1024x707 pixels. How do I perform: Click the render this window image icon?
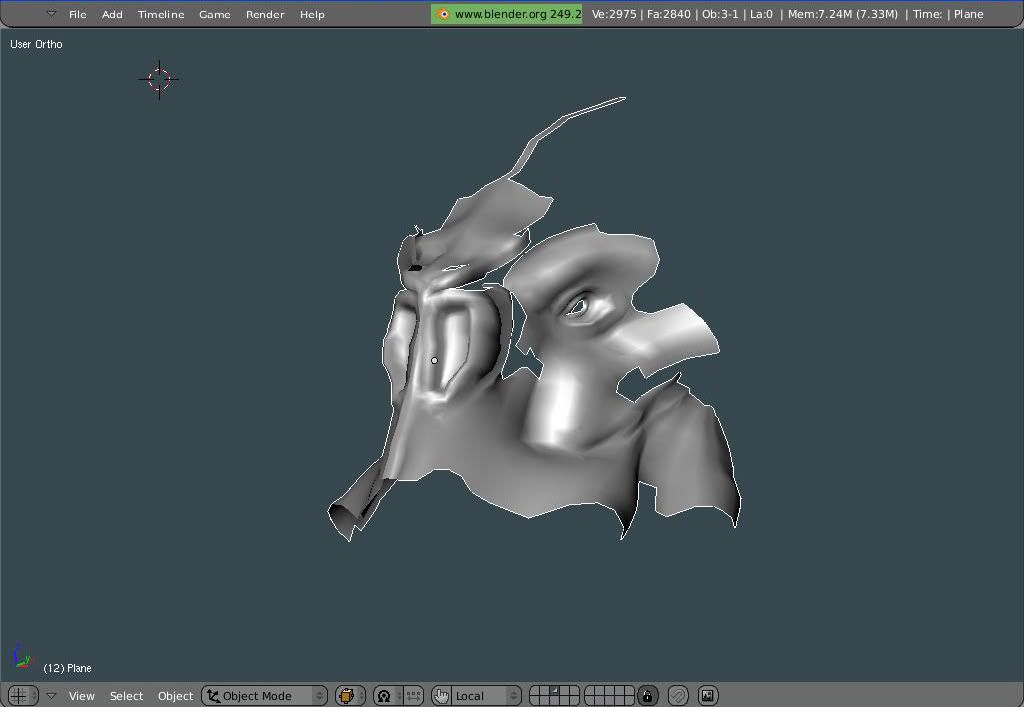click(708, 696)
